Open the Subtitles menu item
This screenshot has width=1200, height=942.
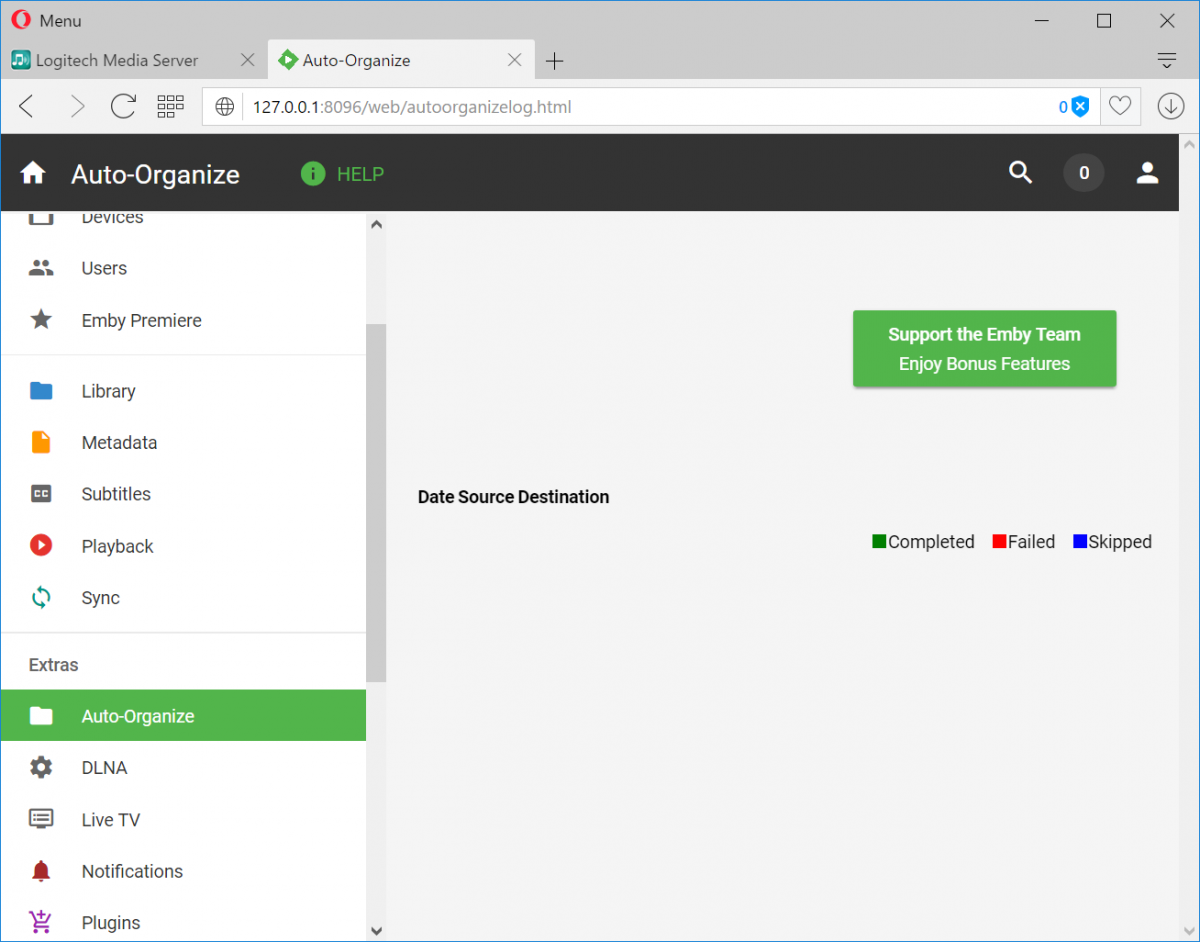click(x=183, y=494)
